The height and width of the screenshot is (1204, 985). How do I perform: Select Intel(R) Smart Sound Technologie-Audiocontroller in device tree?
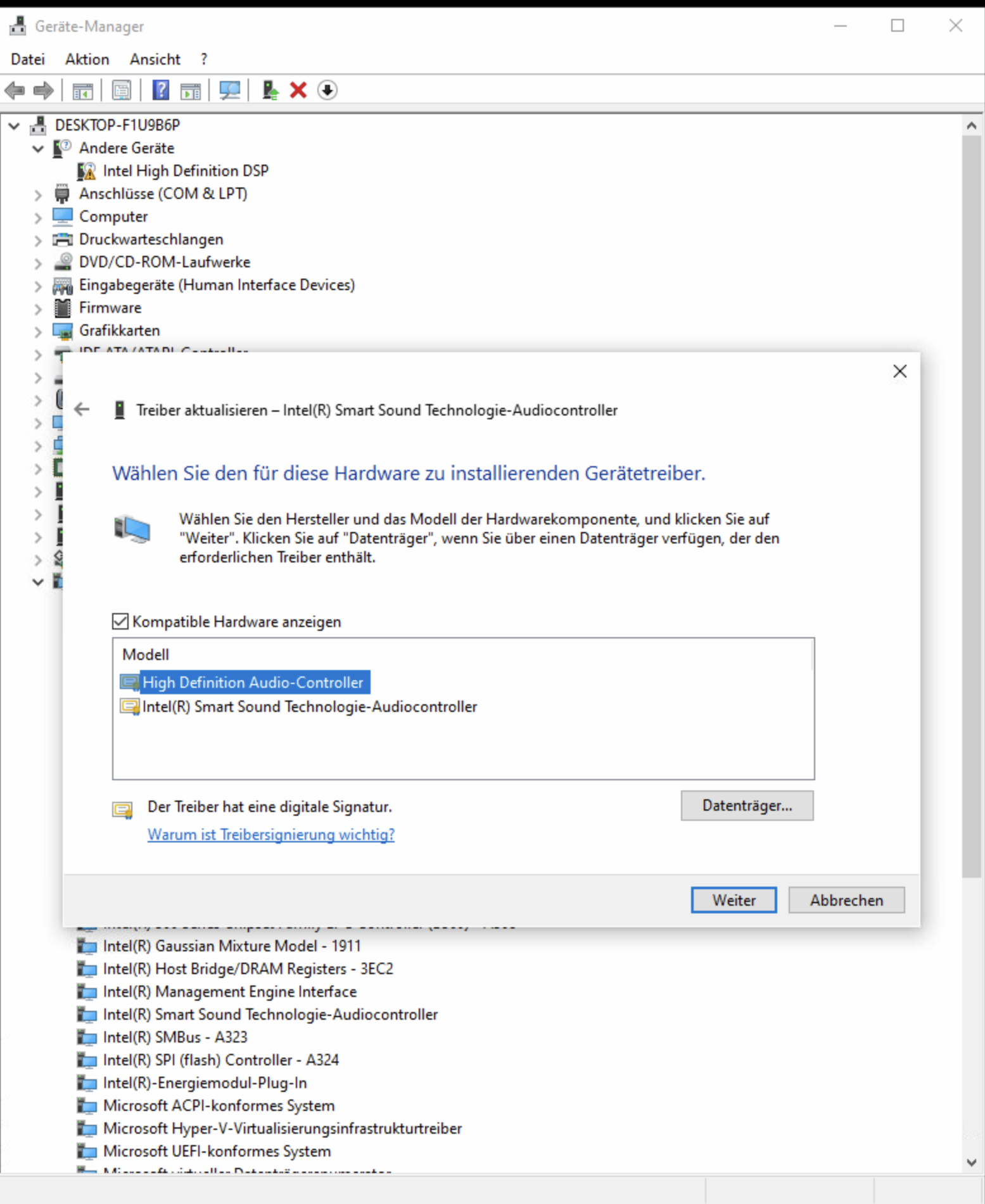tap(270, 1014)
